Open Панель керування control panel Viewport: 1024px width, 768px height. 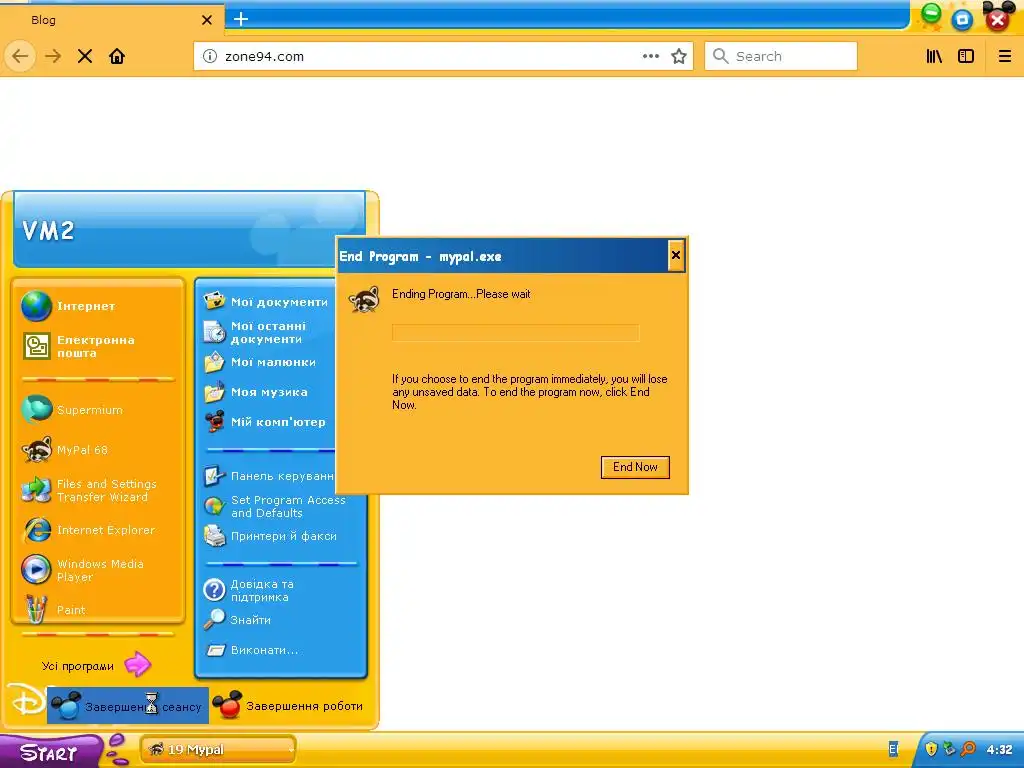(x=268, y=476)
